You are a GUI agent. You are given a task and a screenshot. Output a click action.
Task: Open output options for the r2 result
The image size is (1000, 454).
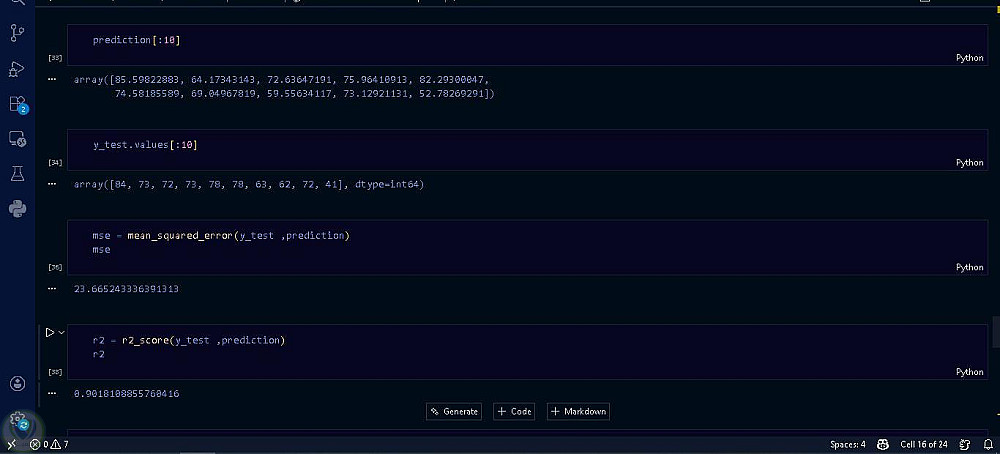coord(52,393)
